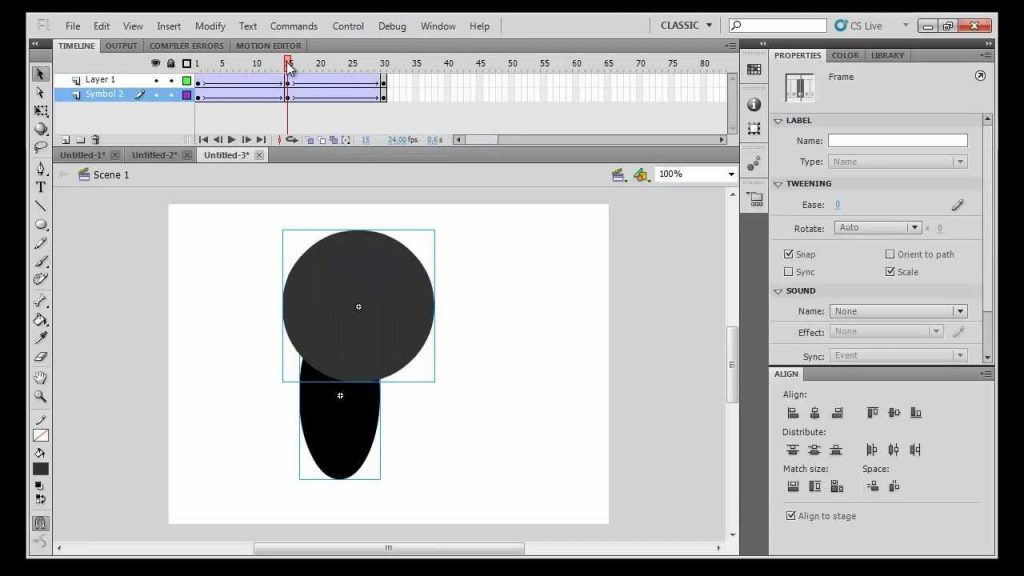Toggle Show/Hide all layers eye icon
1024x576 pixels.
coord(155,63)
